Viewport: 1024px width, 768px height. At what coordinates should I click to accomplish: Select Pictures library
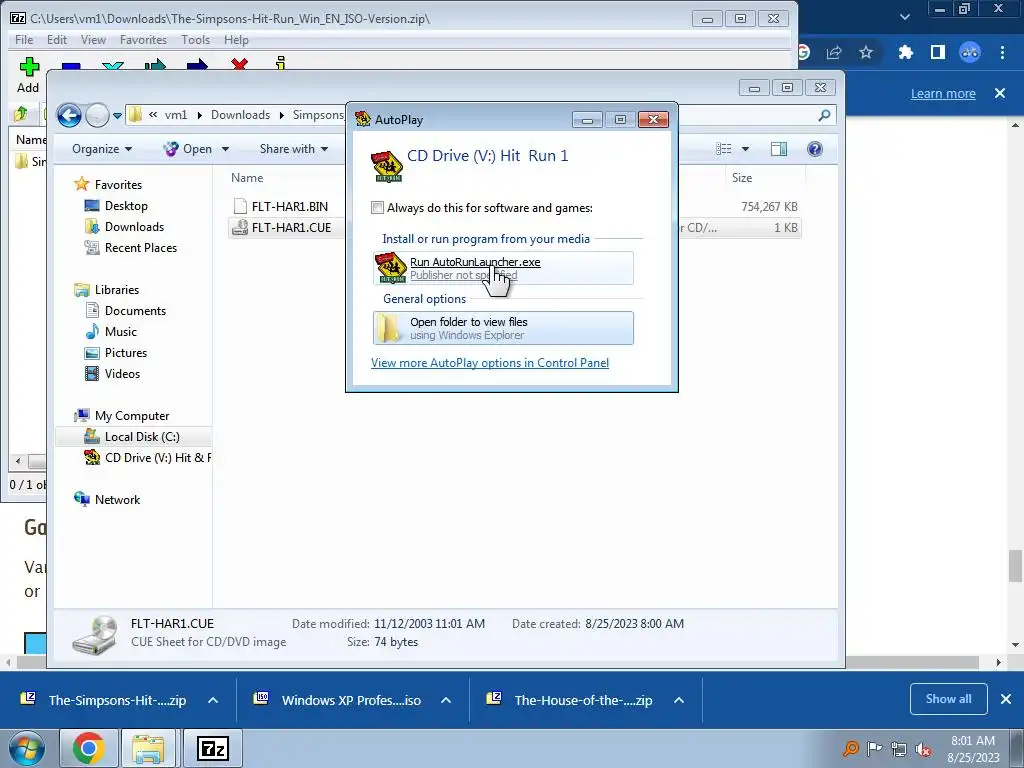coord(125,353)
